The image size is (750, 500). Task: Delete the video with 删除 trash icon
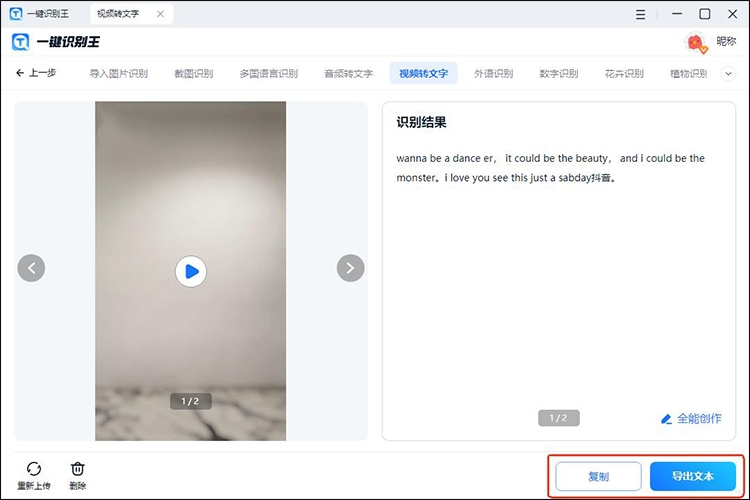77,475
